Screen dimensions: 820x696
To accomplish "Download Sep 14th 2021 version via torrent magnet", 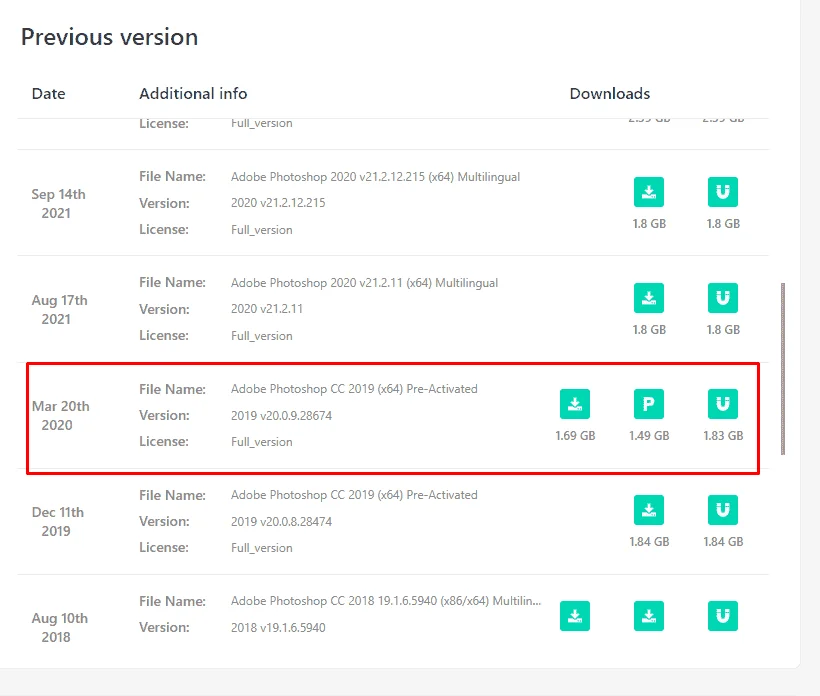I will tap(723, 192).
